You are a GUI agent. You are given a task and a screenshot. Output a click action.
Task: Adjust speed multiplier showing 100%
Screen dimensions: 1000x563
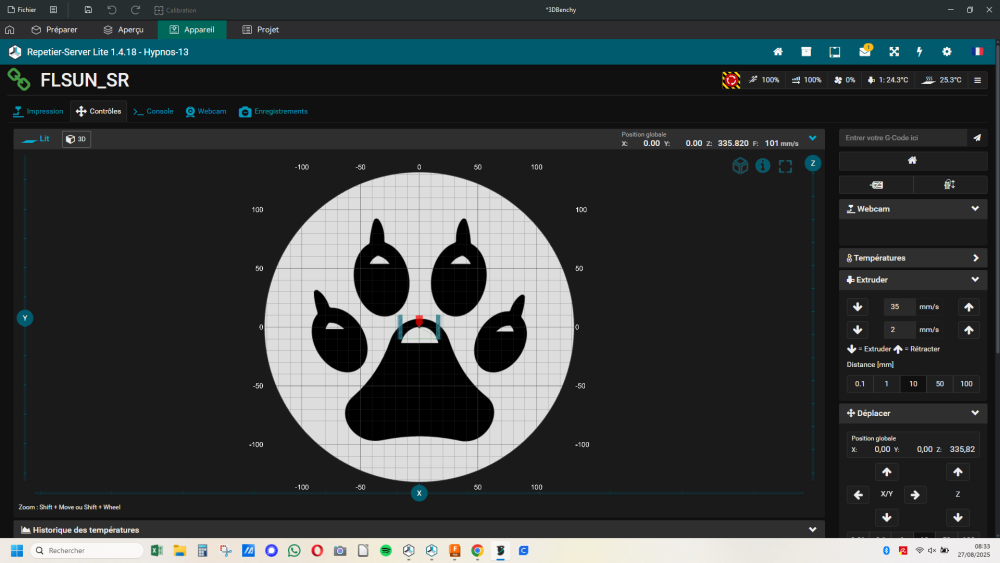click(x=764, y=80)
